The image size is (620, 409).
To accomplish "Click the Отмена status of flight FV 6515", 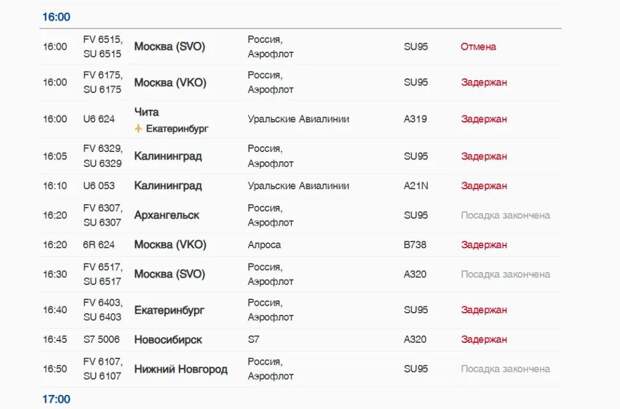I will (478, 47).
